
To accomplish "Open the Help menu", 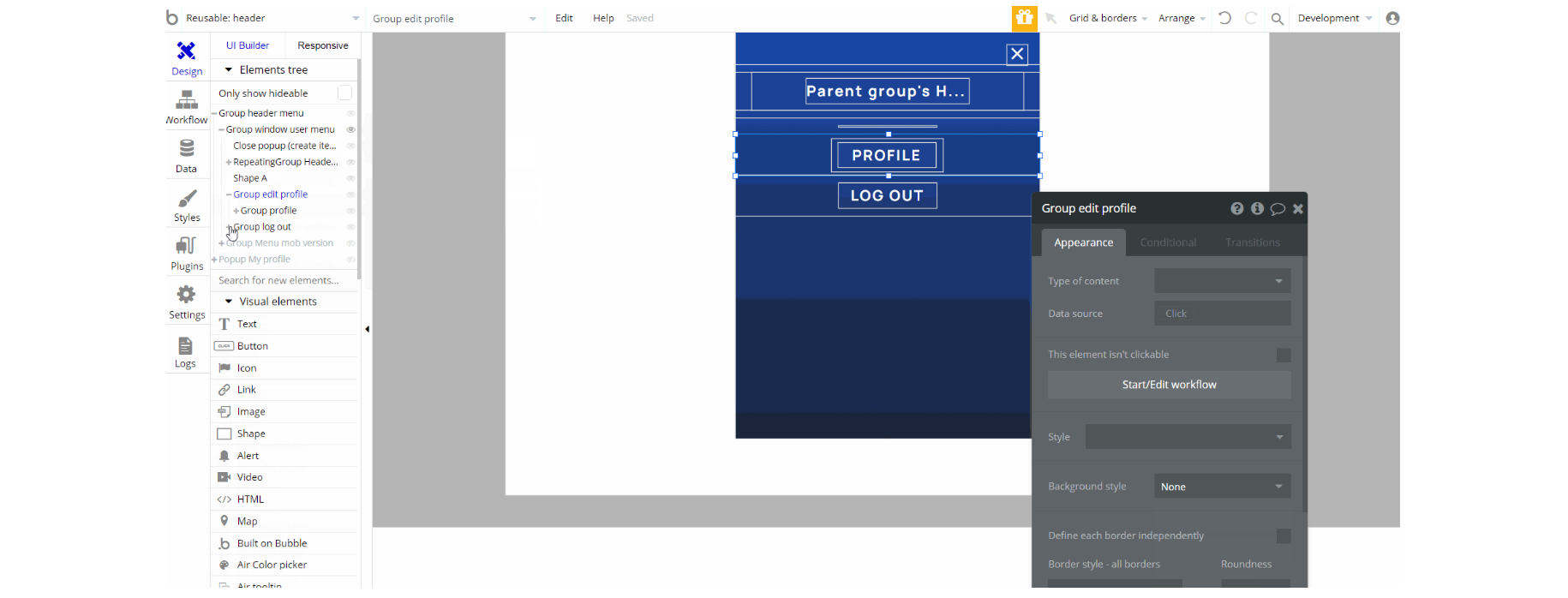I will pyautogui.click(x=603, y=18).
